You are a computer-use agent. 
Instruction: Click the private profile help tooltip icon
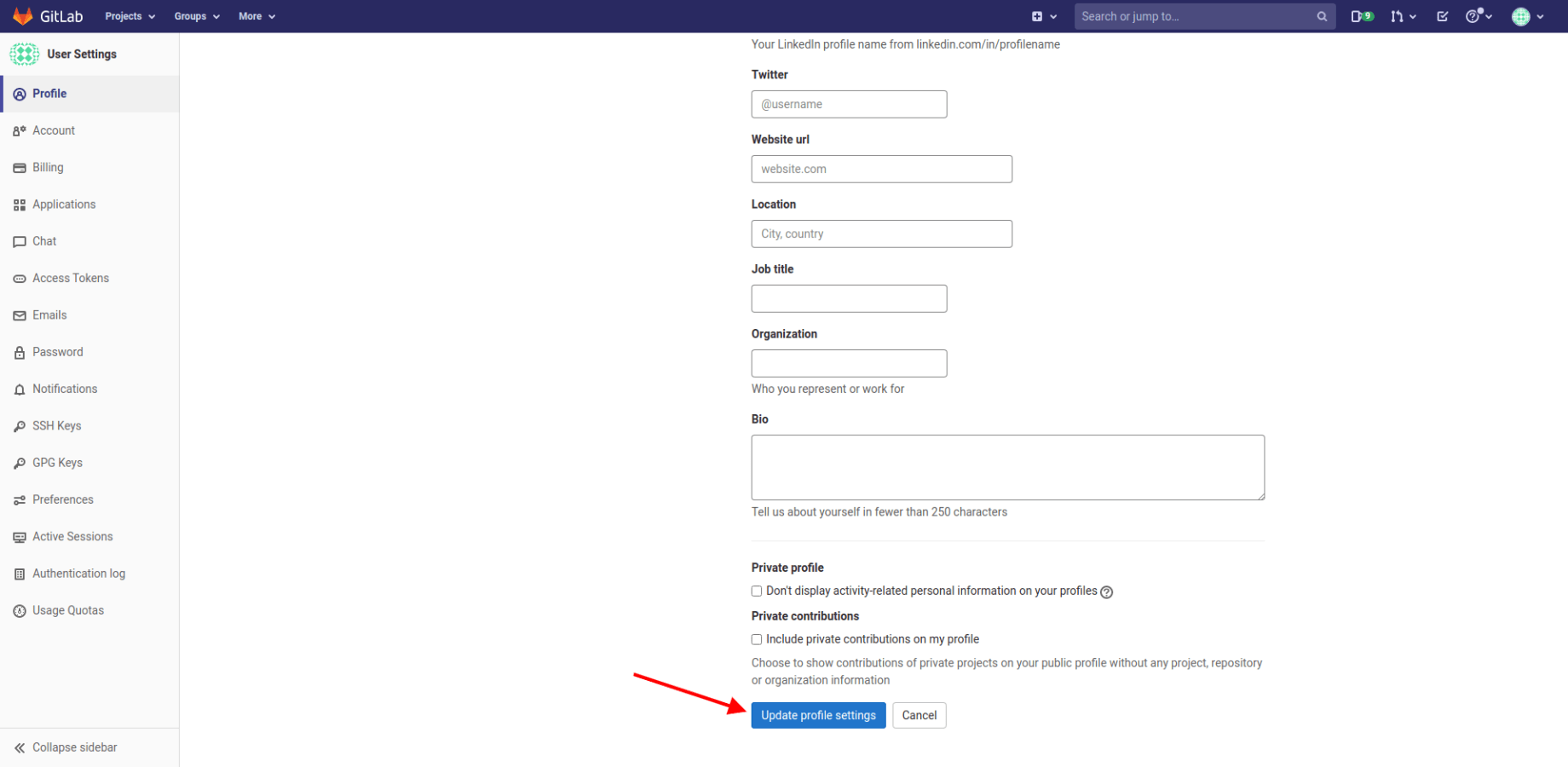click(1106, 591)
